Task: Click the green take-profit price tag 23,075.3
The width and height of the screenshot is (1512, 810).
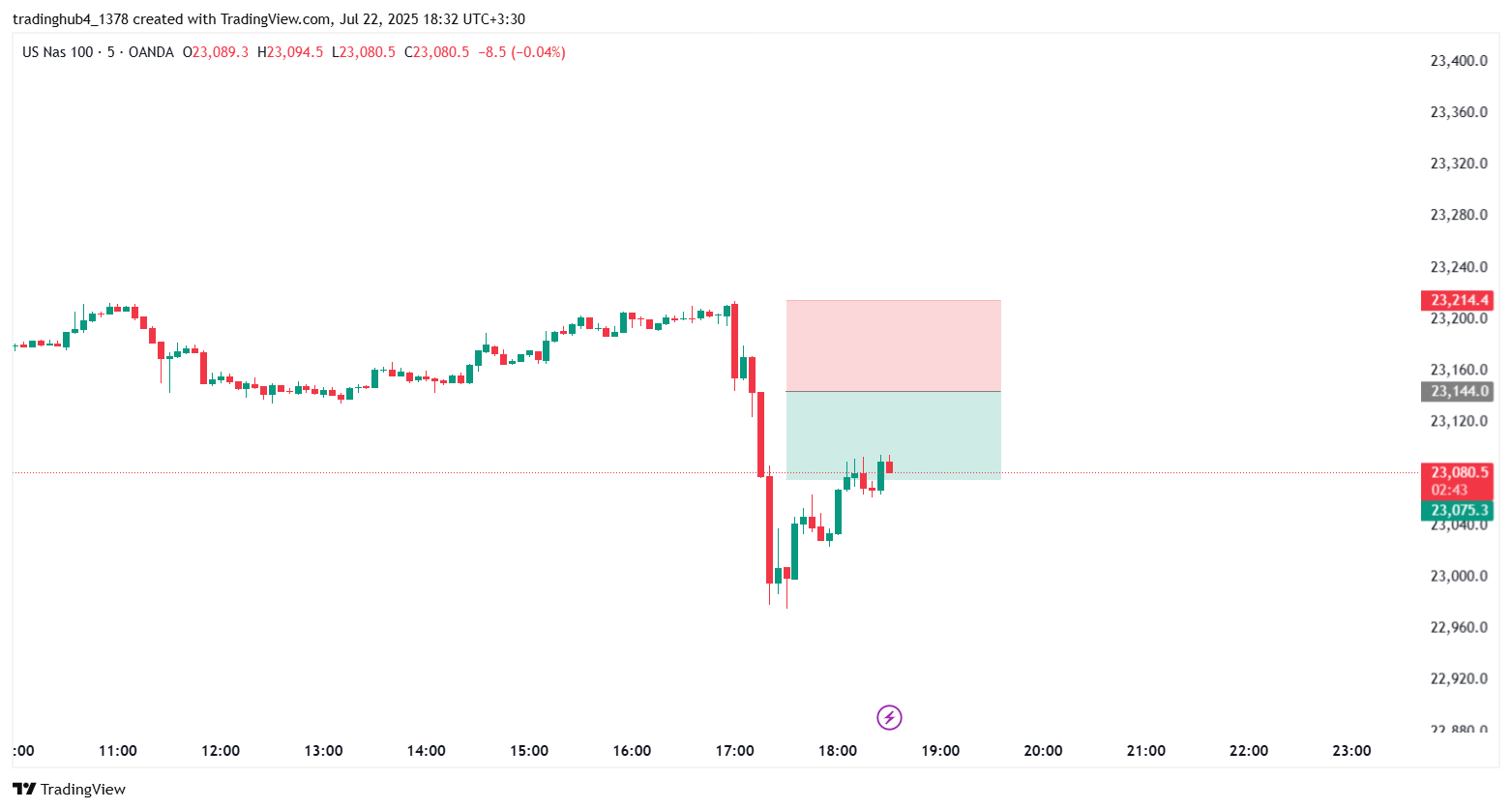Action: [1456, 510]
